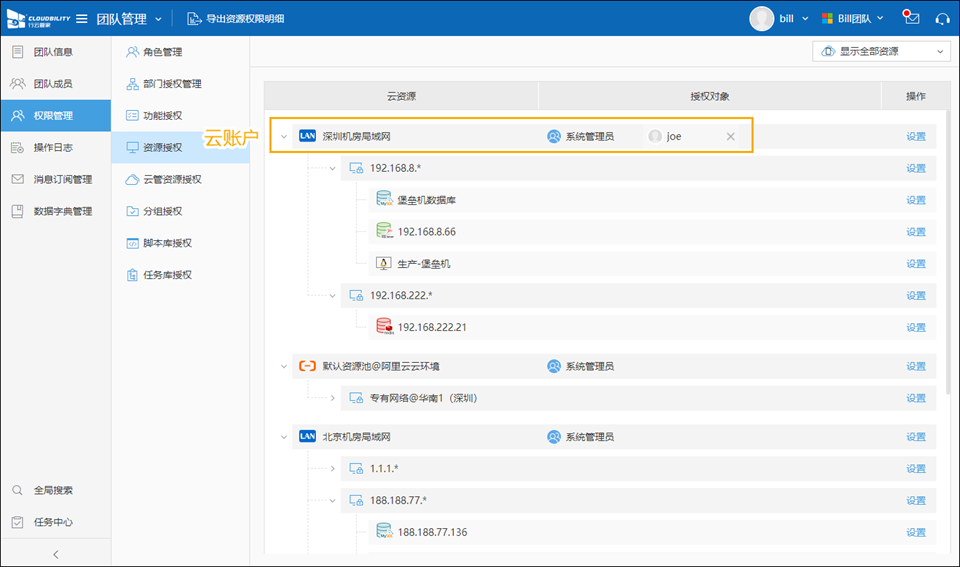Expand the 1.1.1.* subnet node
Viewport: 960px width, 567px height.
pos(333,468)
